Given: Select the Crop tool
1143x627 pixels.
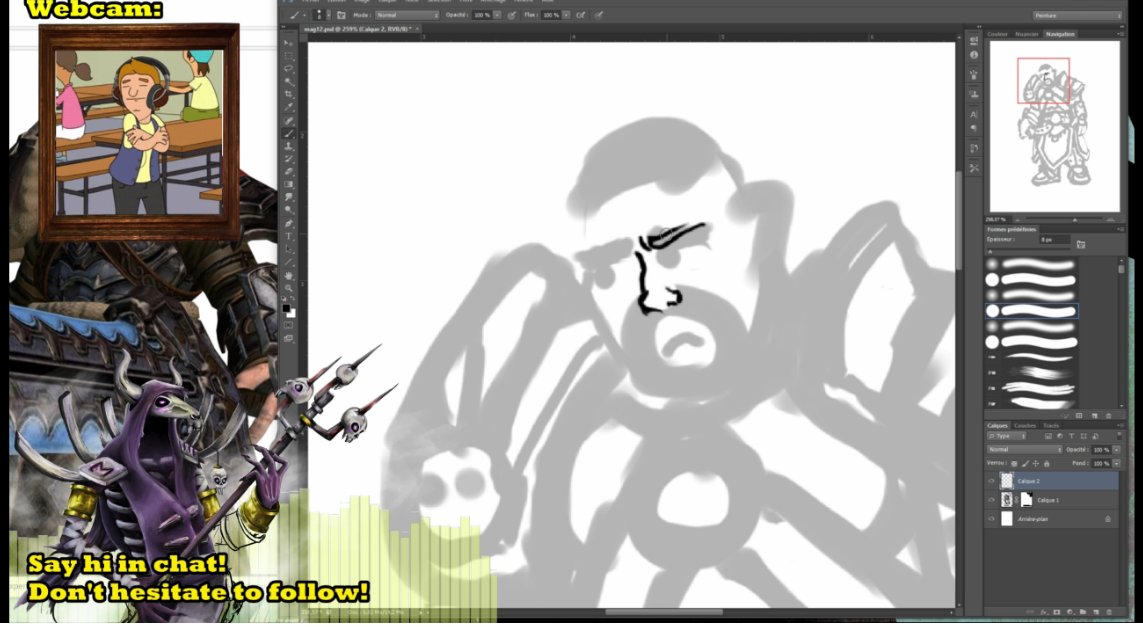Looking at the screenshot, I should [288, 94].
